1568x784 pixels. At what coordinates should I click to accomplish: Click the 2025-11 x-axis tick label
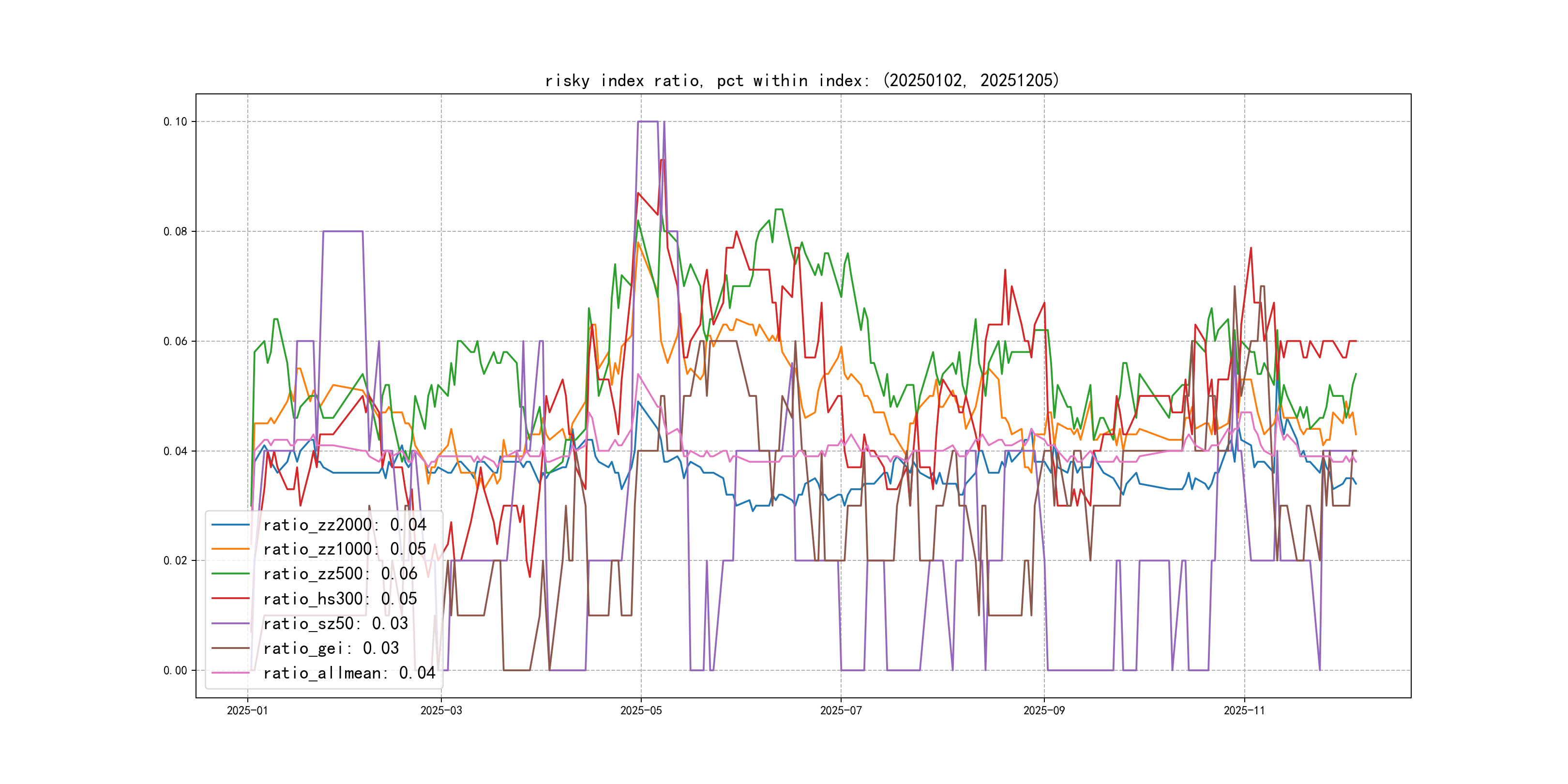pos(1244,710)
